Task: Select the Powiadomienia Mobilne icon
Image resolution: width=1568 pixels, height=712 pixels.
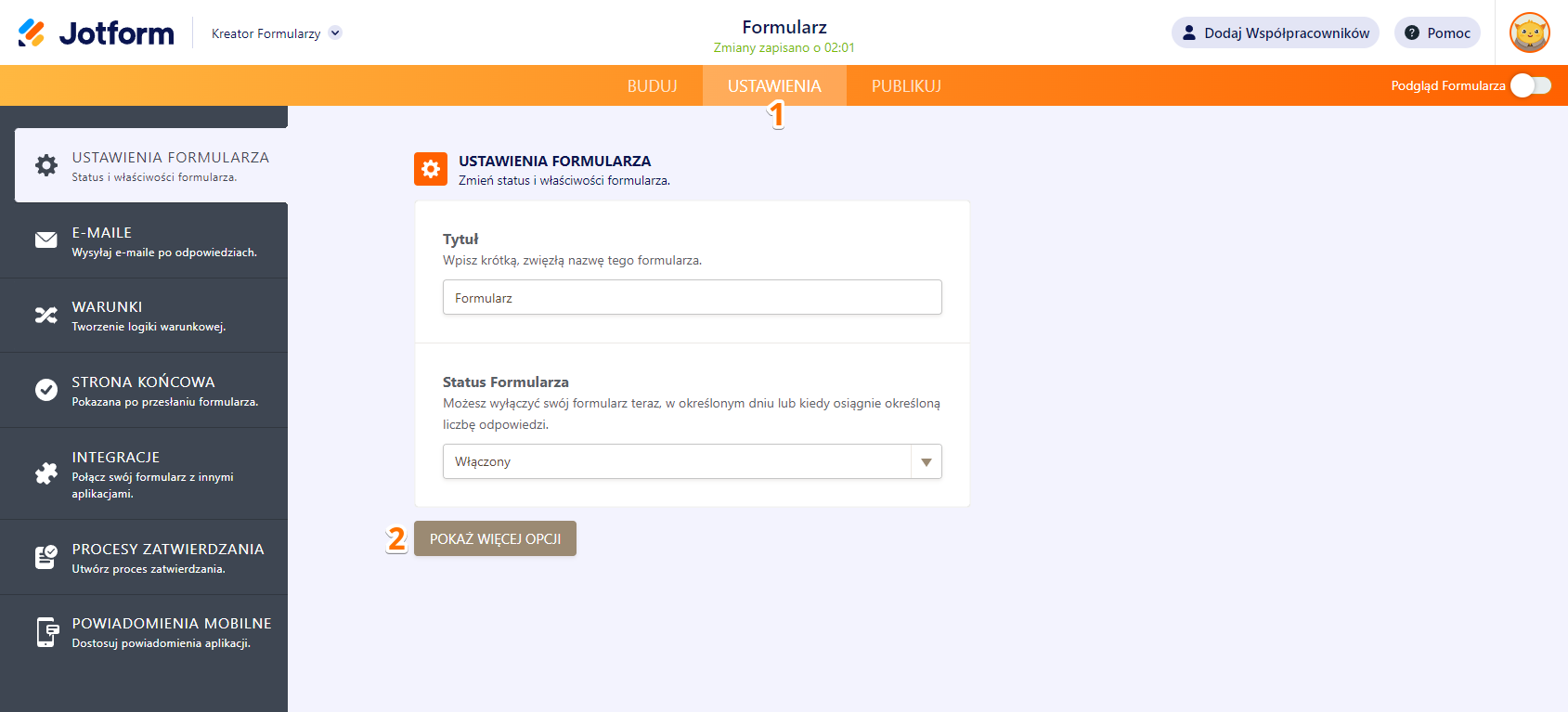Action: [x=46, y=631]
